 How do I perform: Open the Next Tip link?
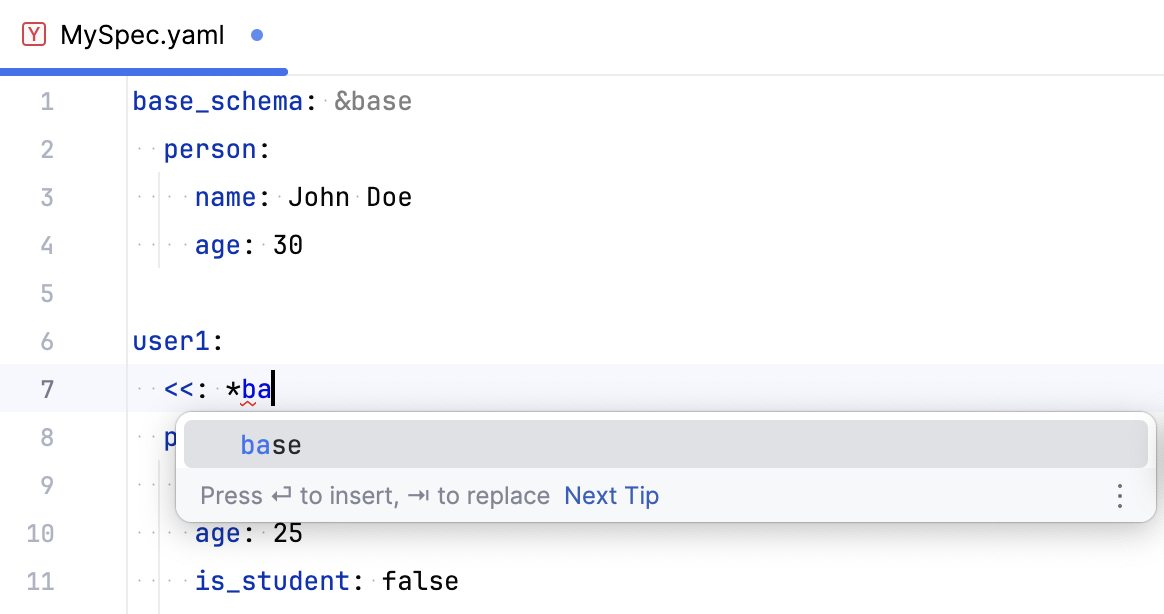(611, 495)
